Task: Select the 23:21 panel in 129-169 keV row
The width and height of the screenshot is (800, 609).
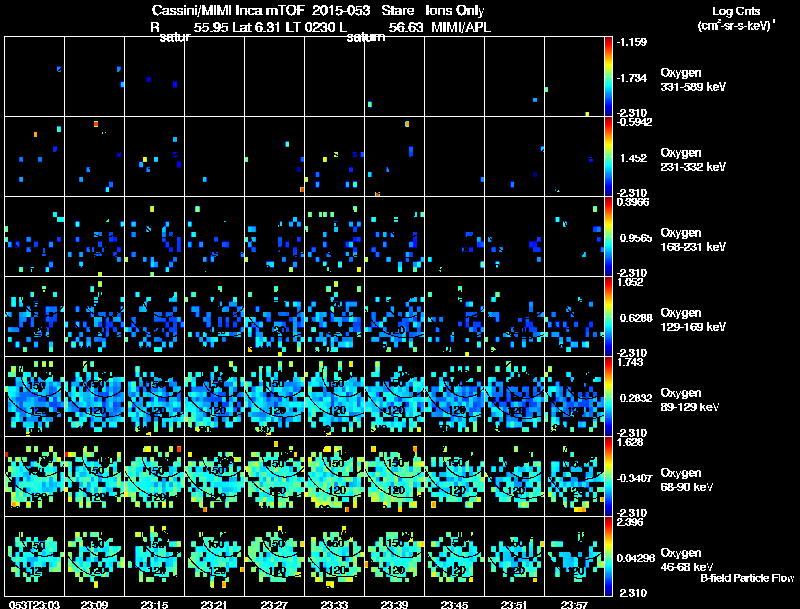Action: 215,316
